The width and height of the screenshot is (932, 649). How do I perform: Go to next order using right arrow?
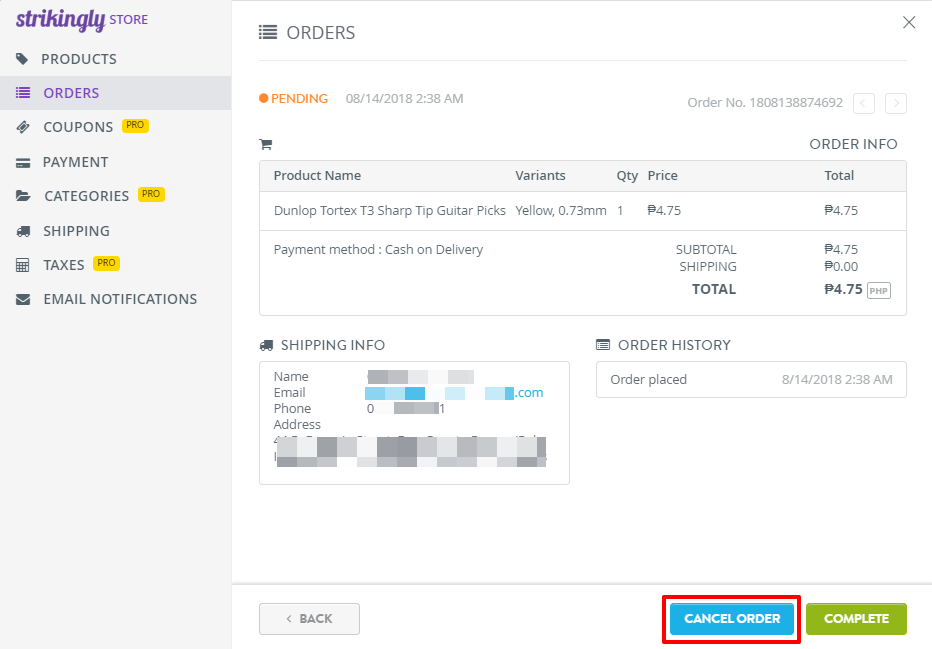[896, 103]
